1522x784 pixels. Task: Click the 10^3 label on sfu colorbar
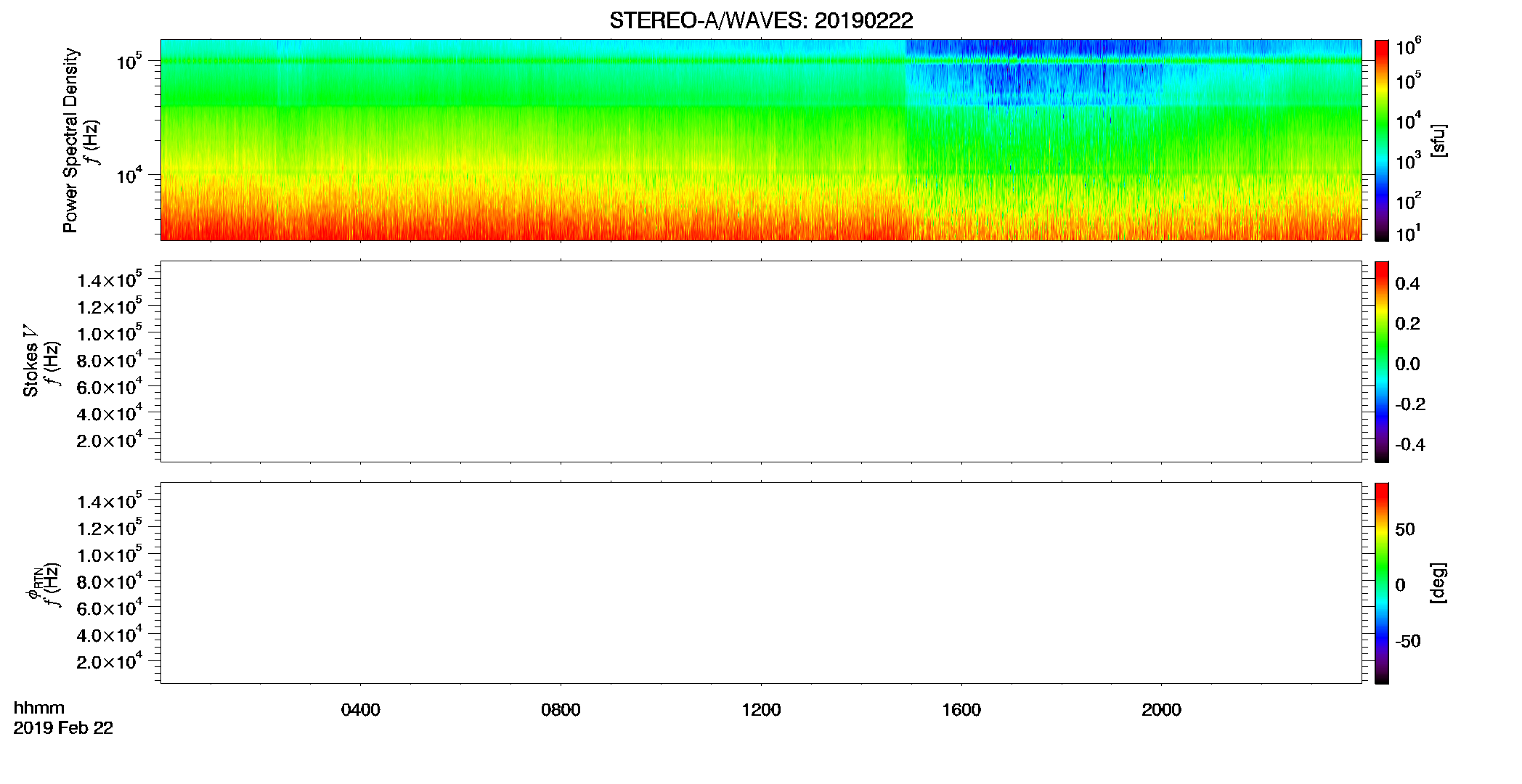click(1409, 160)
